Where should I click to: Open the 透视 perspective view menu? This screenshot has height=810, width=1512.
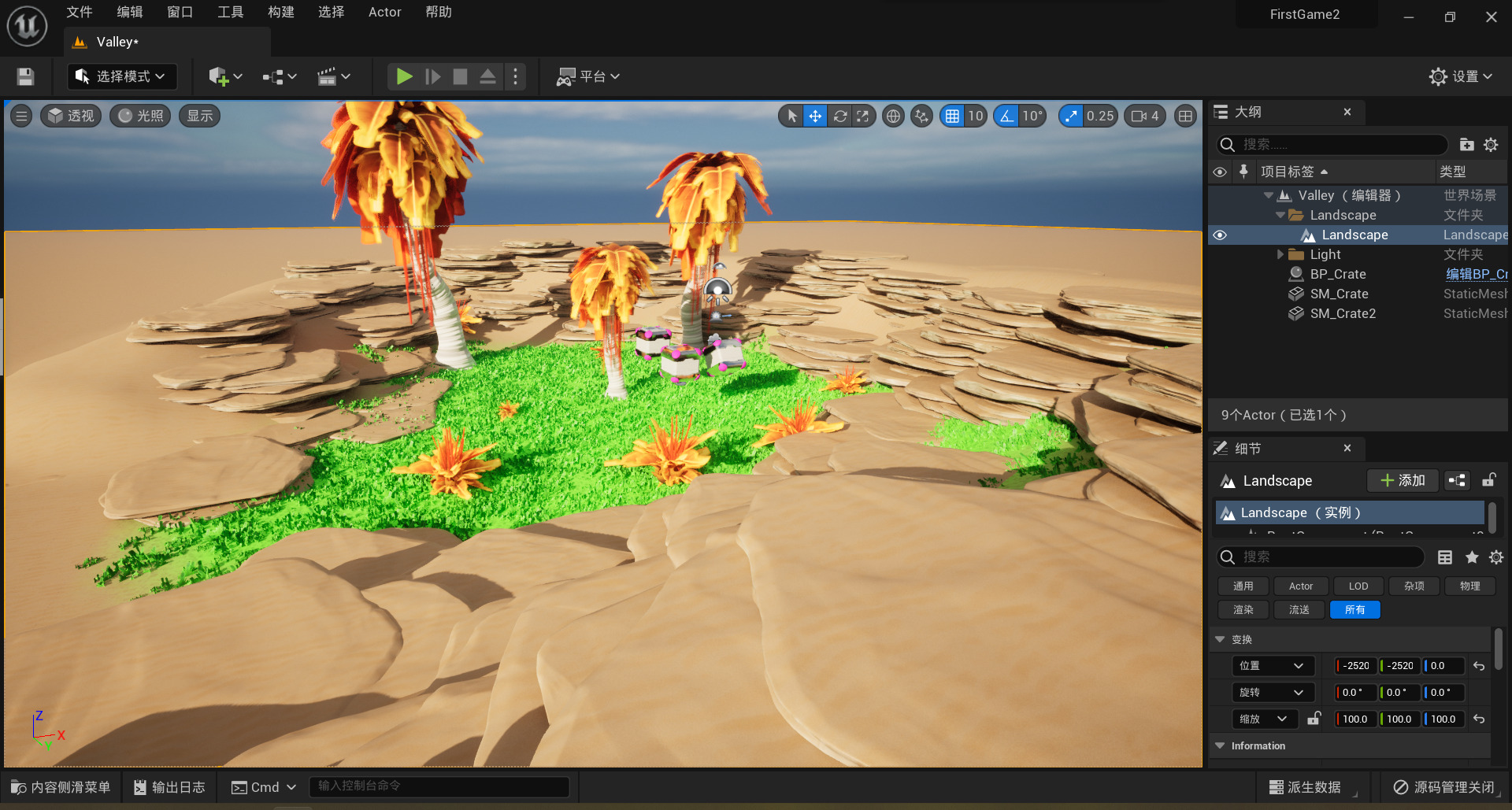click(71, 117)
